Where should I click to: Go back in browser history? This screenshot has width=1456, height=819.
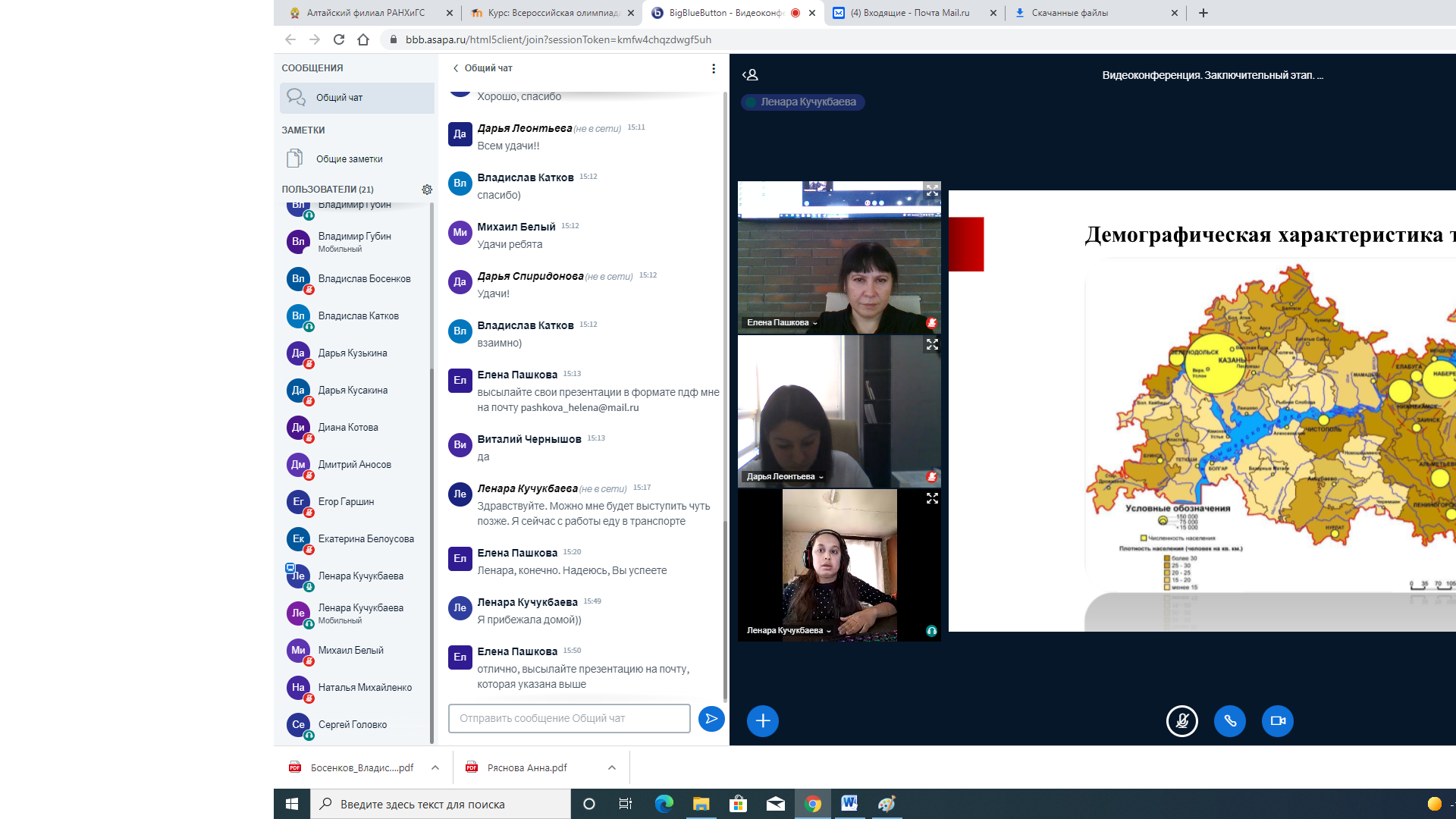[x=290, y=39]
